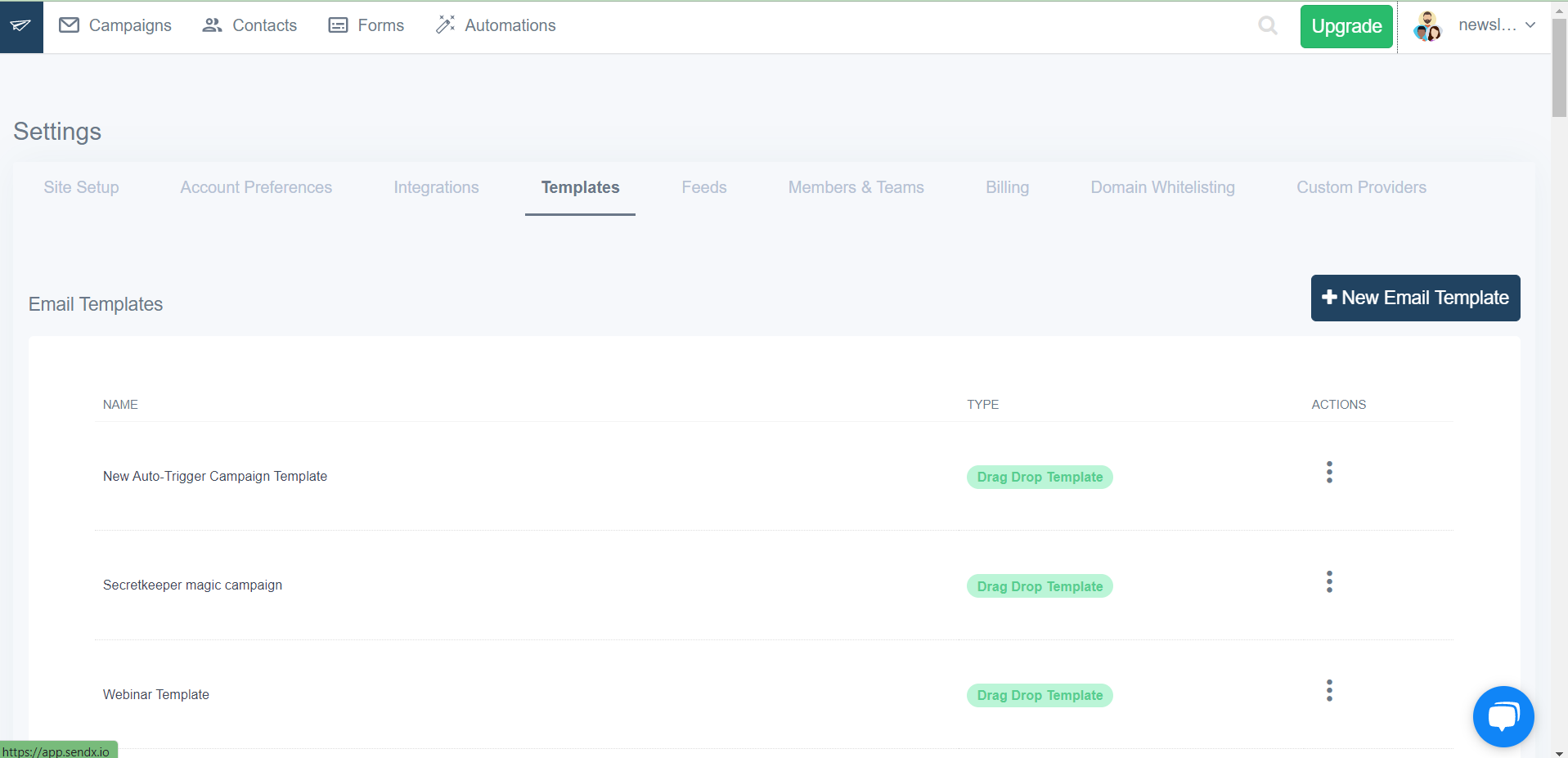Open actions menu for Secretkeeper magic campaign

pyautogui.click(x=1329, y=582)
